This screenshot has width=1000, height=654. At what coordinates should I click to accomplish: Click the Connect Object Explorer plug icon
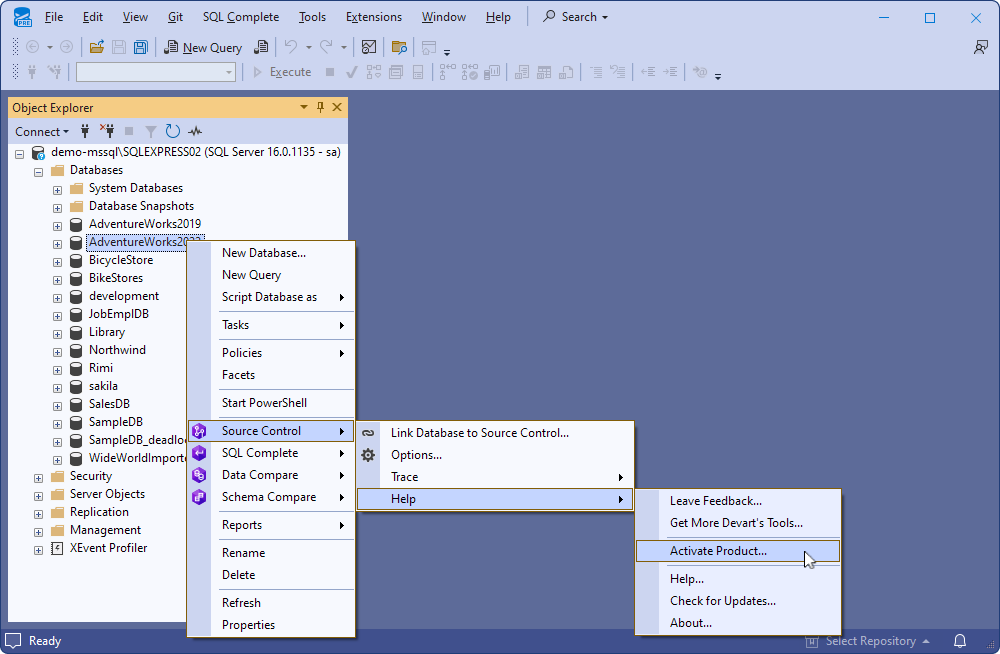(85, 131)
